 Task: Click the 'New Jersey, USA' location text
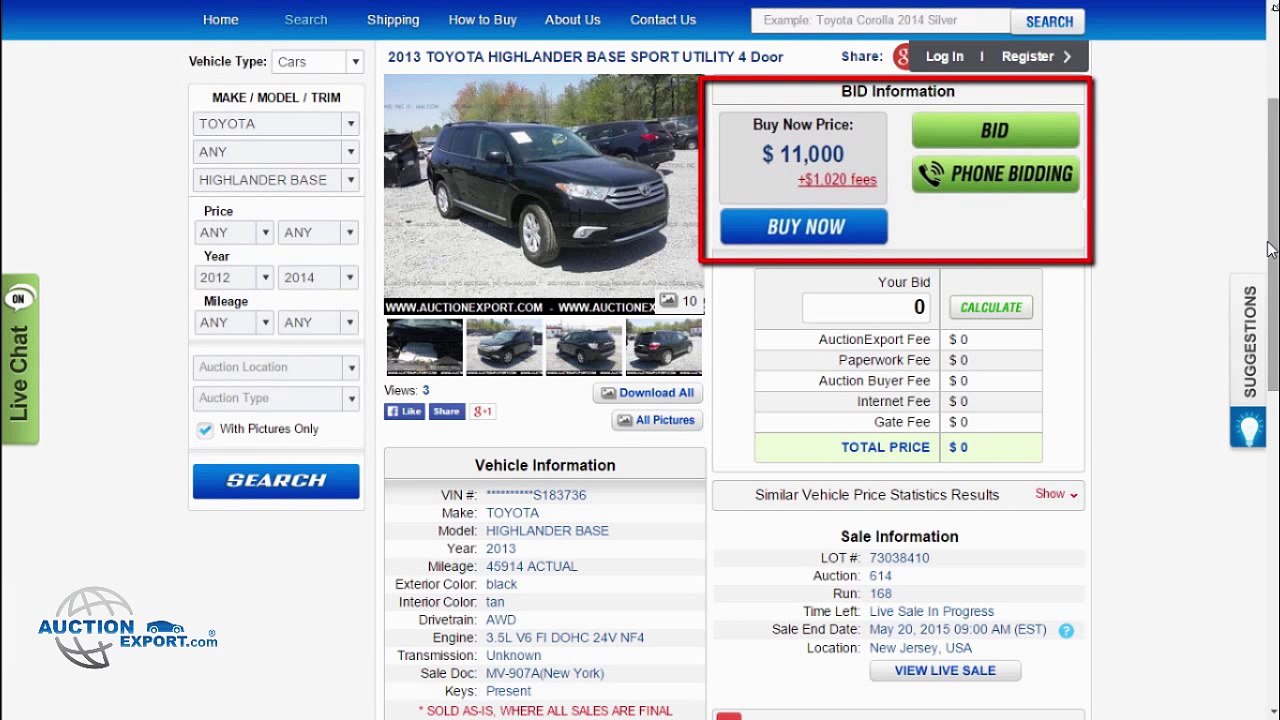920,648
